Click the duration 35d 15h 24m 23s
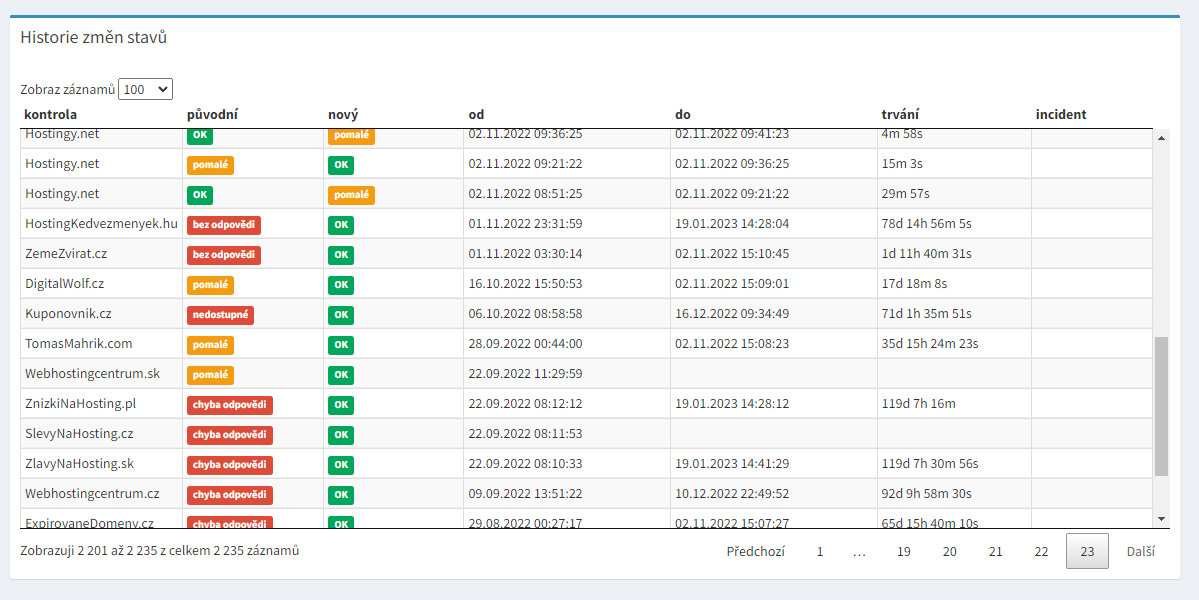 pos(930,343)
